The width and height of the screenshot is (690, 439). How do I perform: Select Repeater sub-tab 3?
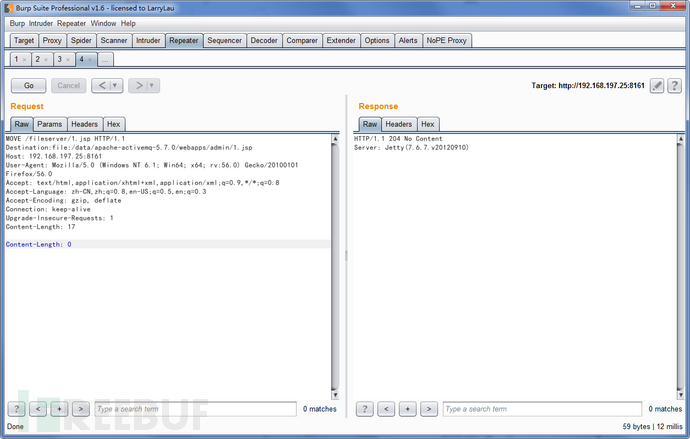tap(60, 59)
